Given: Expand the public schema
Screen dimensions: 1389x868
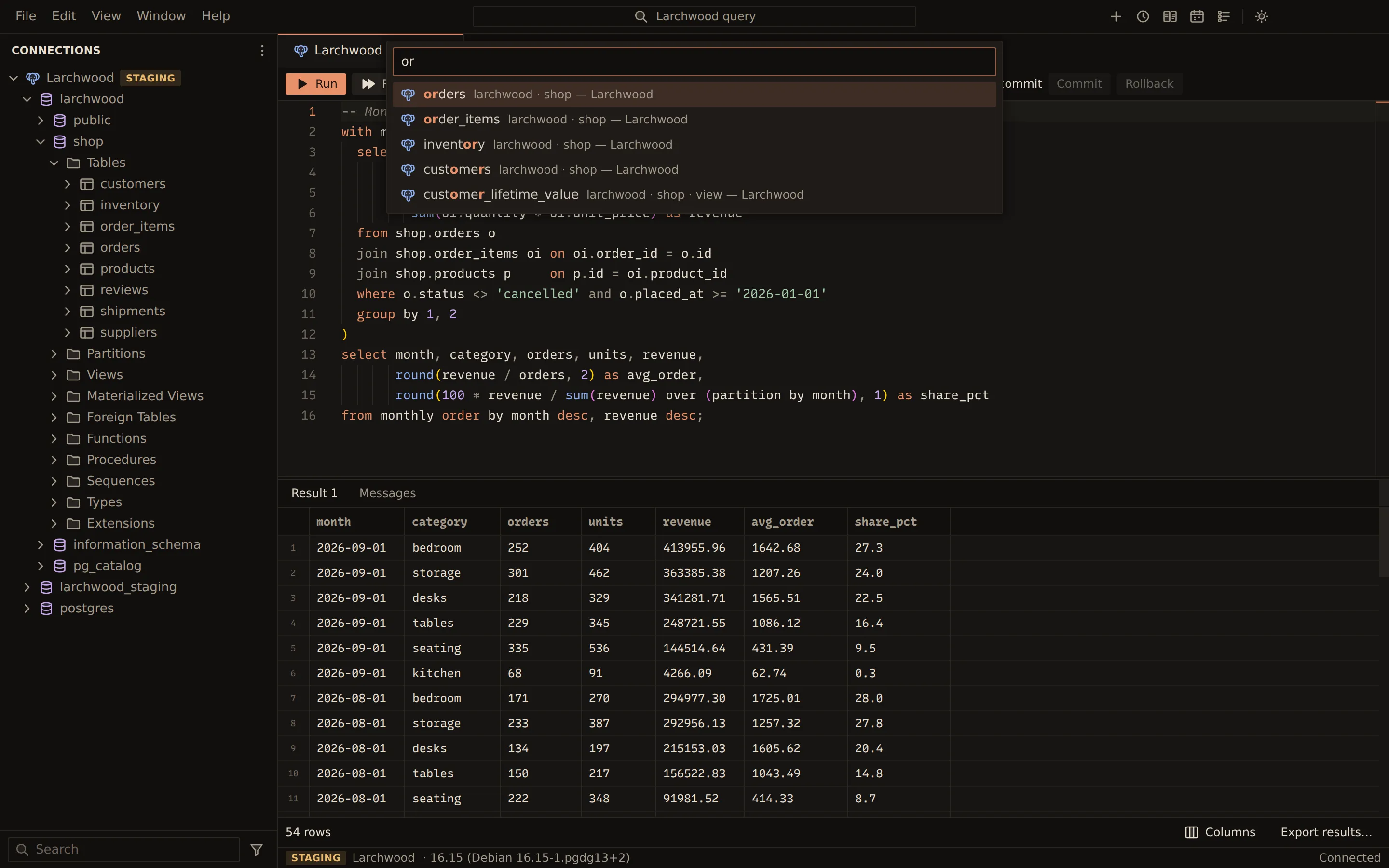Looking at the screenshot, I should pyautogui.click(x=40, y=120).
